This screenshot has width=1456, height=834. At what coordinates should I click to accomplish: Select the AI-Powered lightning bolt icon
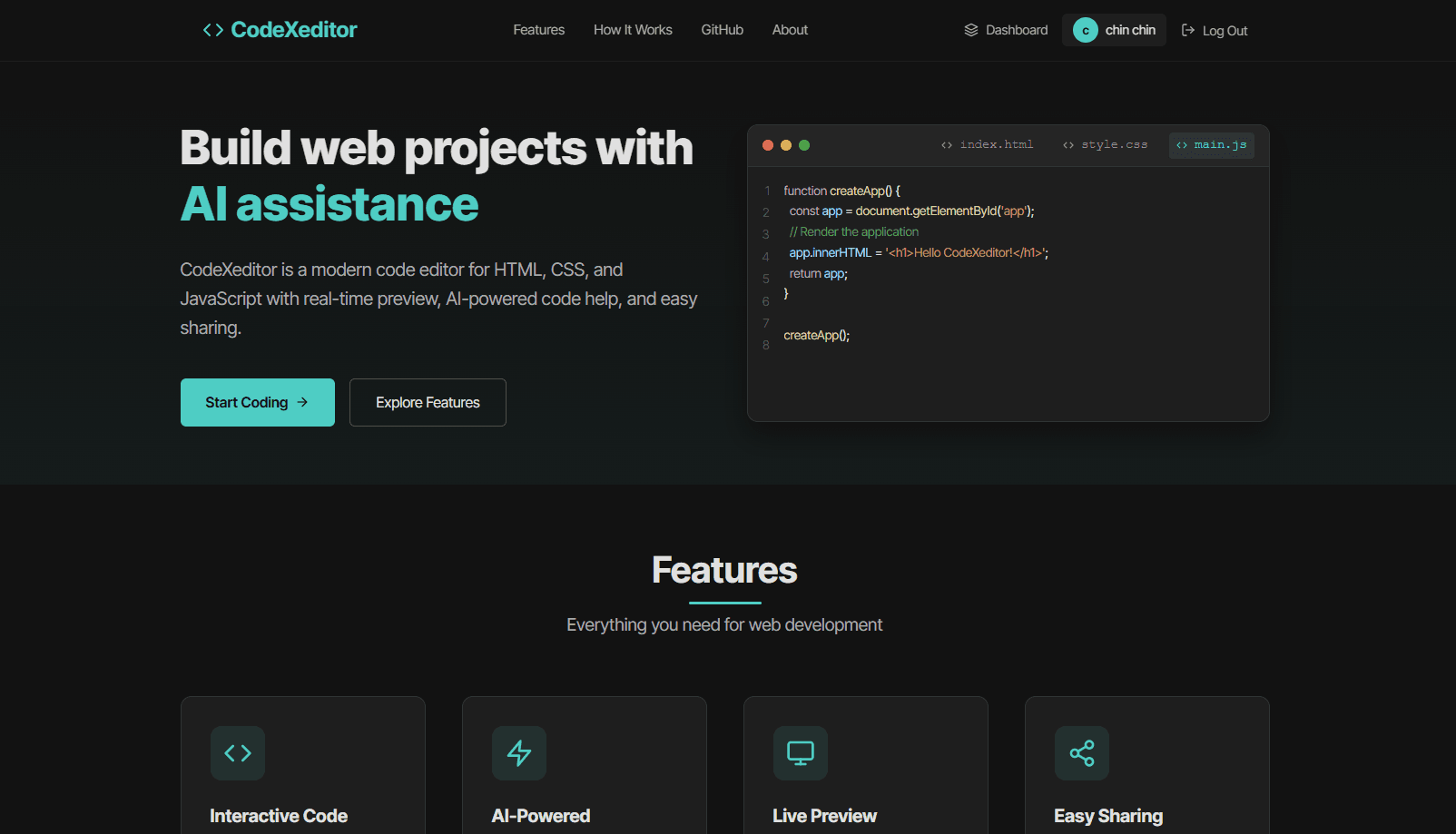click(519, 752)
